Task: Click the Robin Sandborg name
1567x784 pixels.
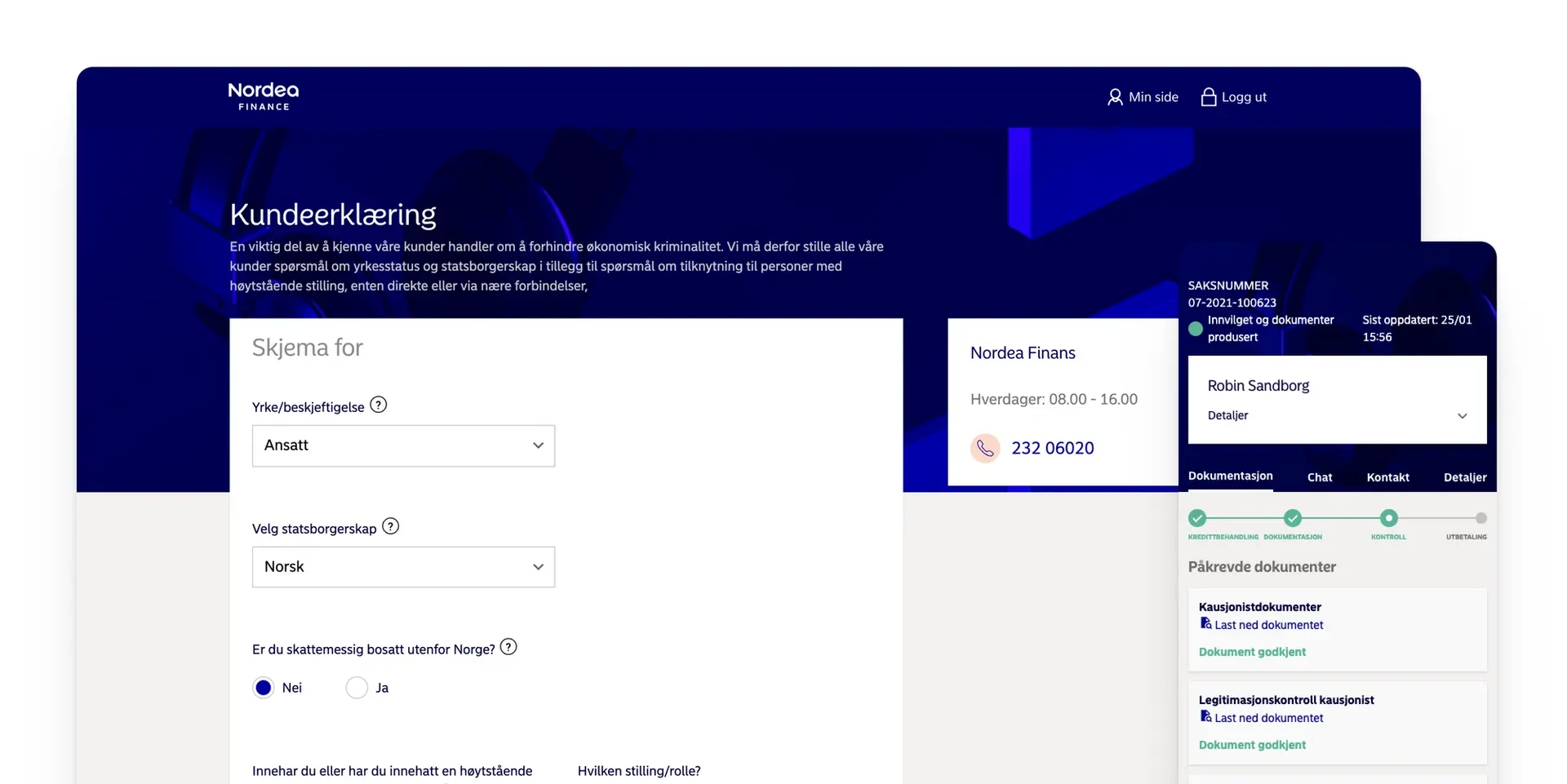Action: pos(1258,386)
